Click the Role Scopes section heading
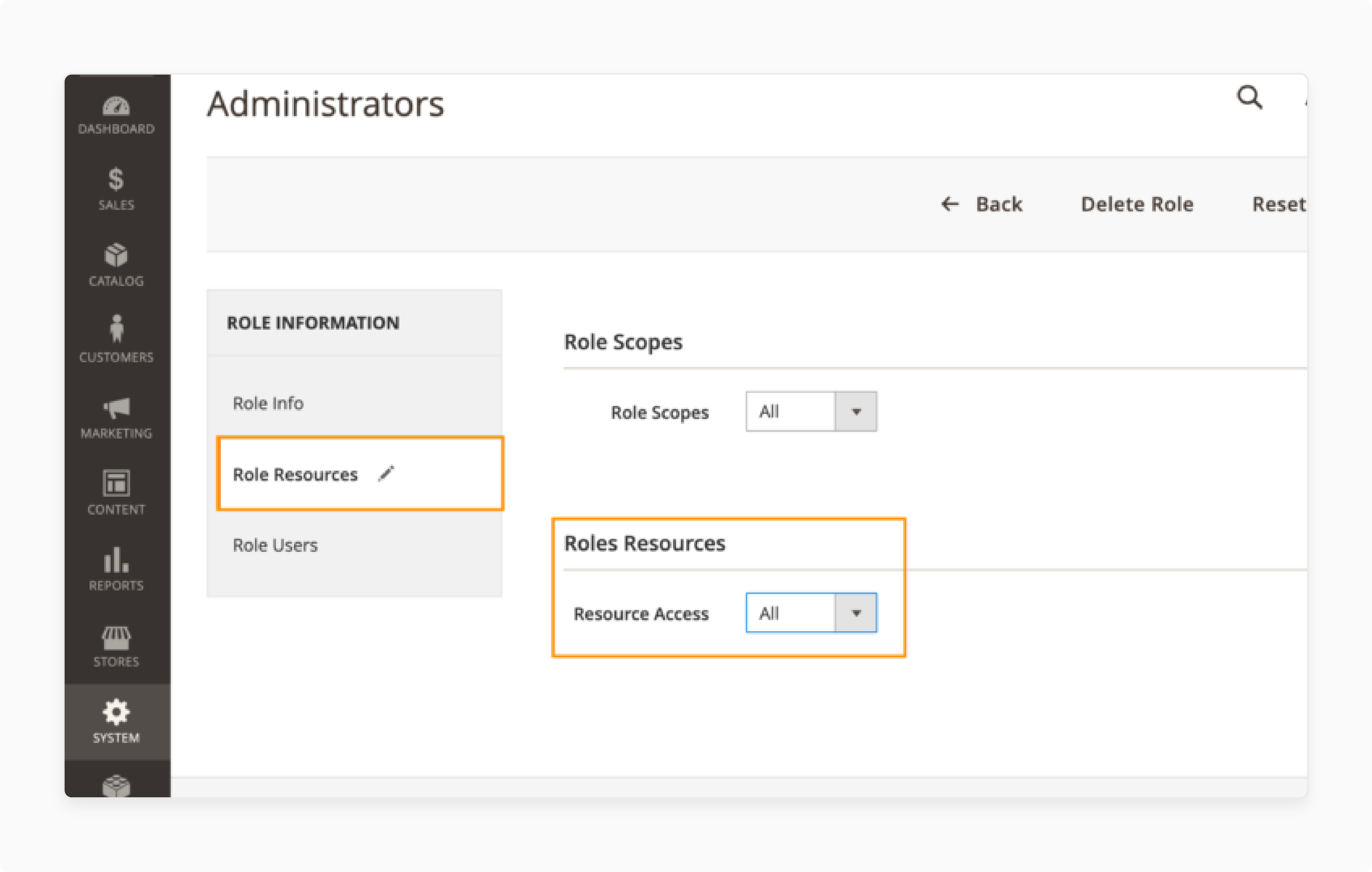Viewport: 1372px width, 872px height. click(623, 342)
